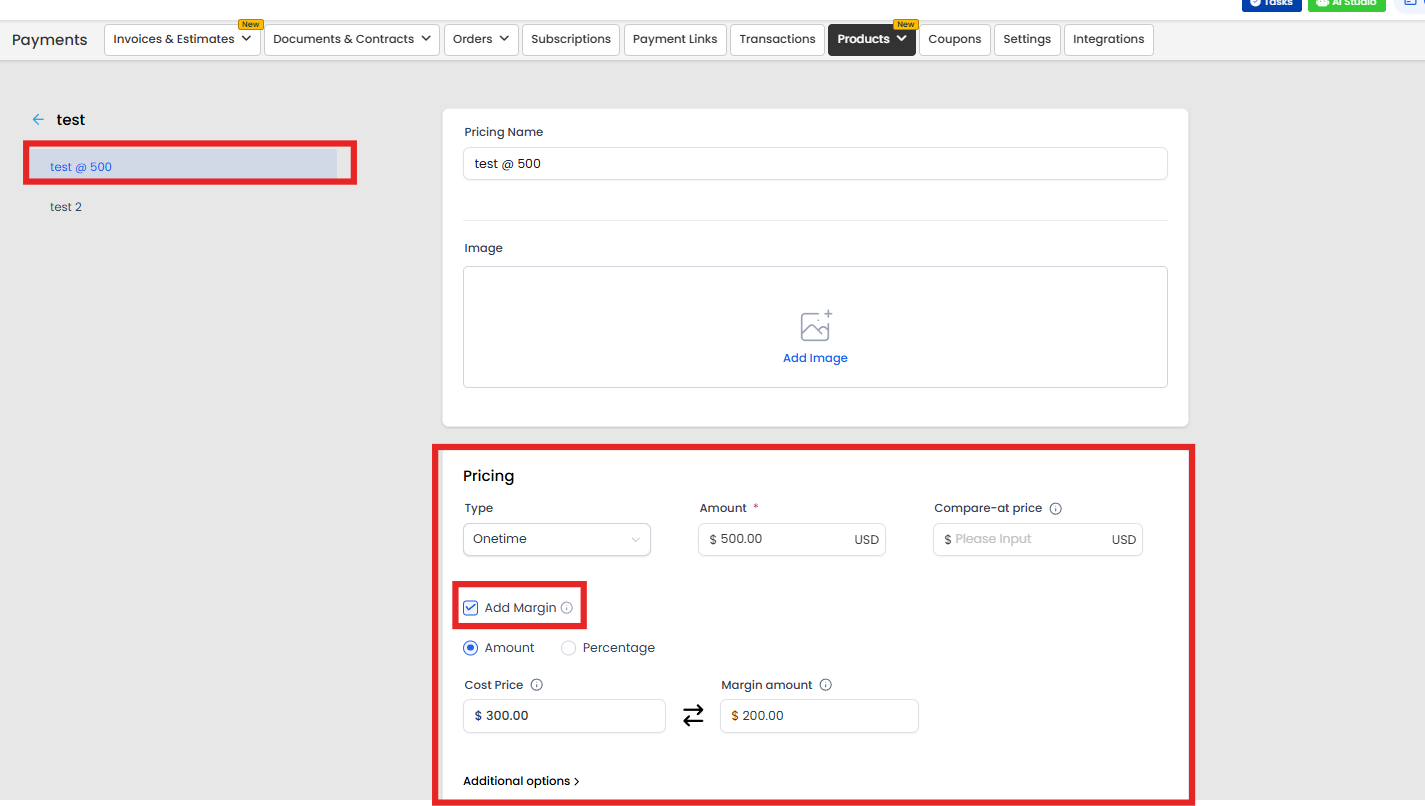Open the Documents & Contracts dropdown
The height and width of the screenshot is (806, 1425).
click(x=351, y=40)
